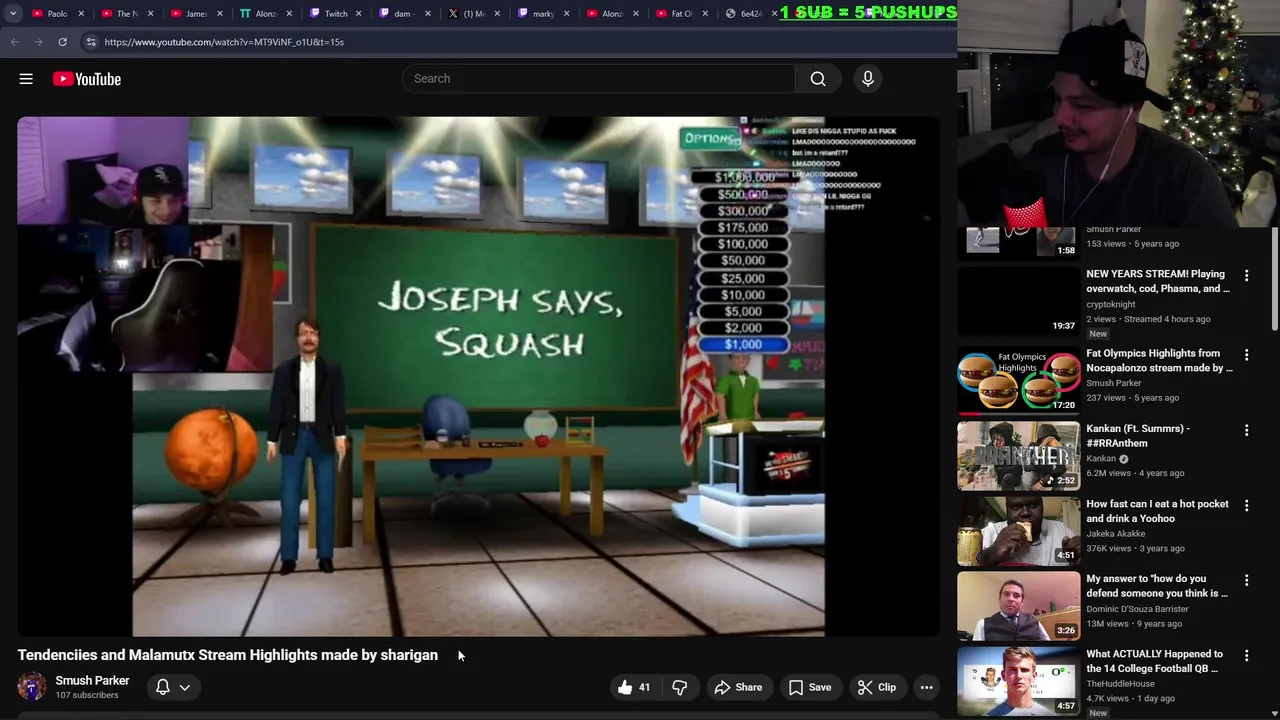
Task: Click the video player area
Action: (478, 376)
